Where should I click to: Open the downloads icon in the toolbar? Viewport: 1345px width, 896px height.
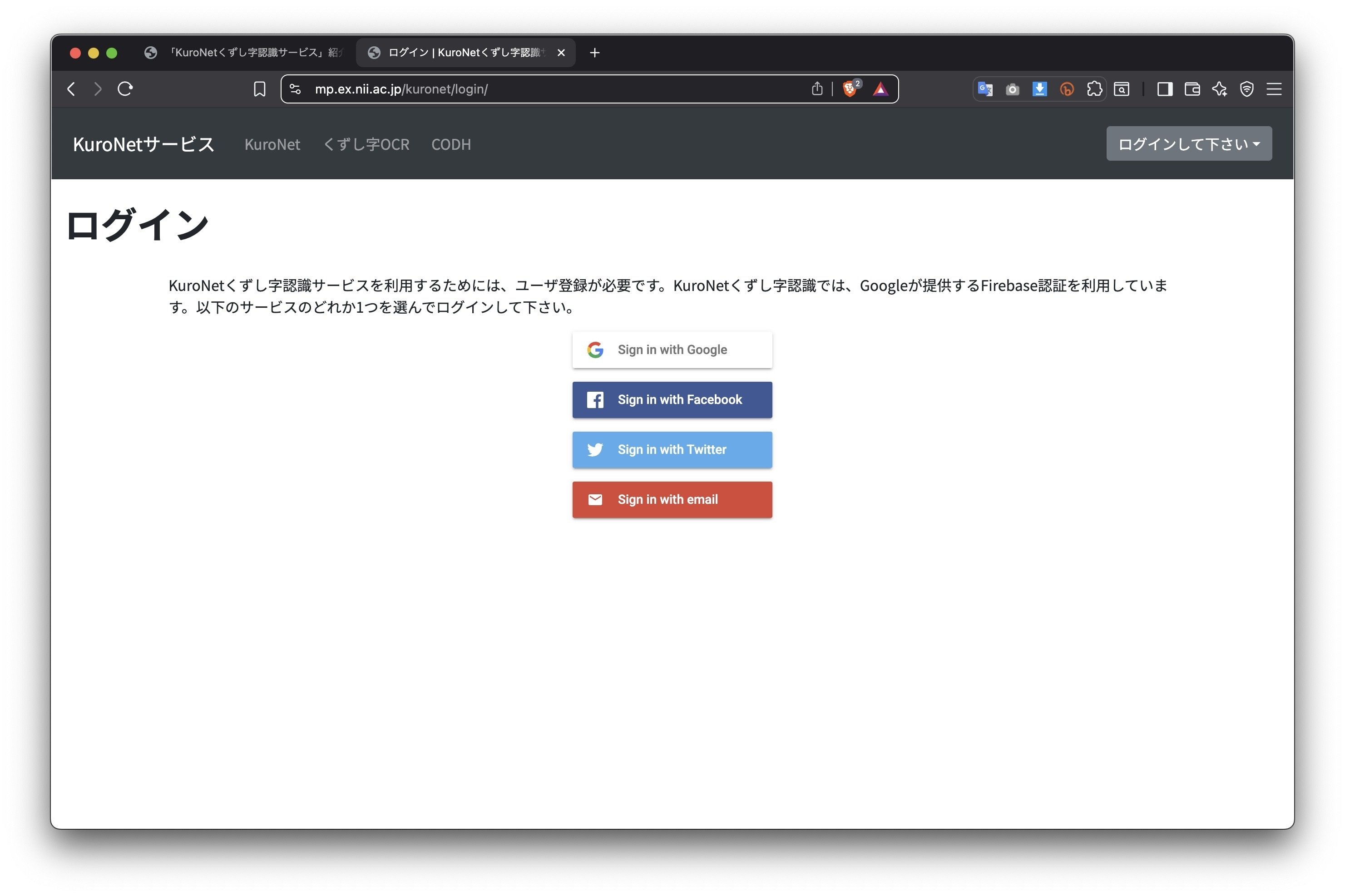click(x=1039, y=89)
